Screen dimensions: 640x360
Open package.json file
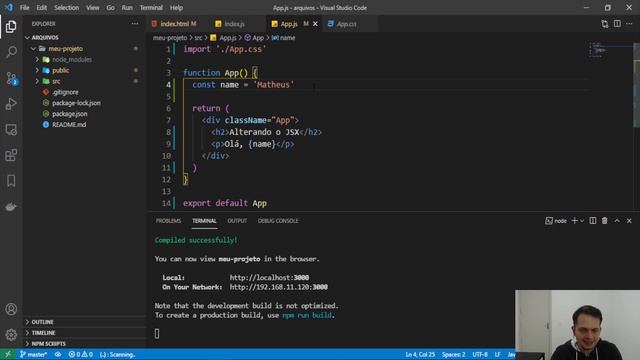[x=70, y=114]
